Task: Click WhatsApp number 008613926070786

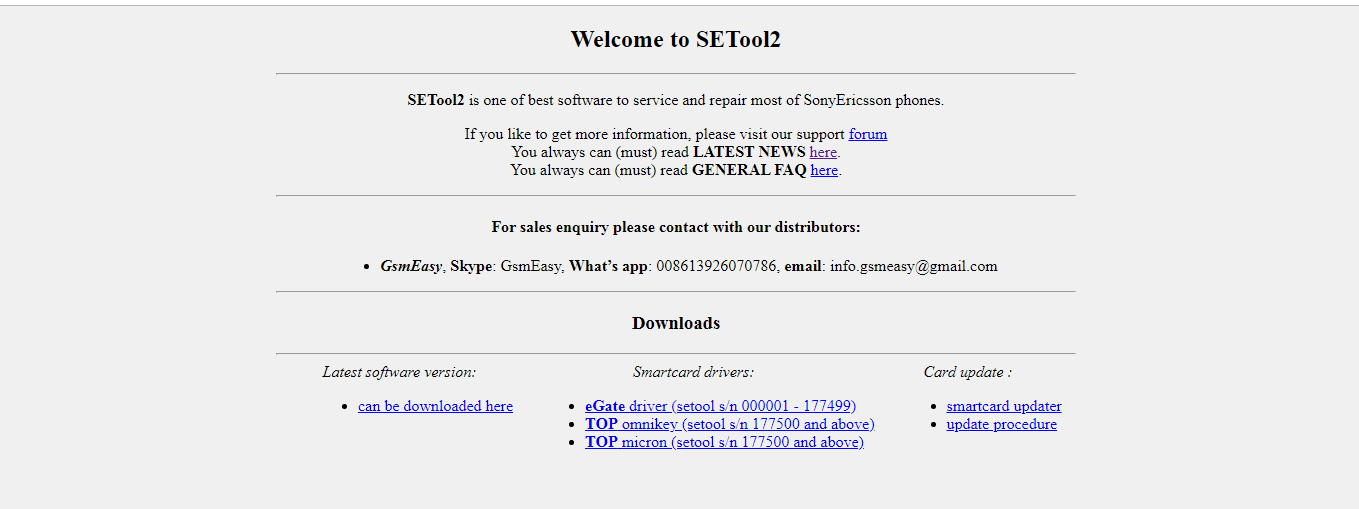Action: pyautogui.click(x=716, y=266)
